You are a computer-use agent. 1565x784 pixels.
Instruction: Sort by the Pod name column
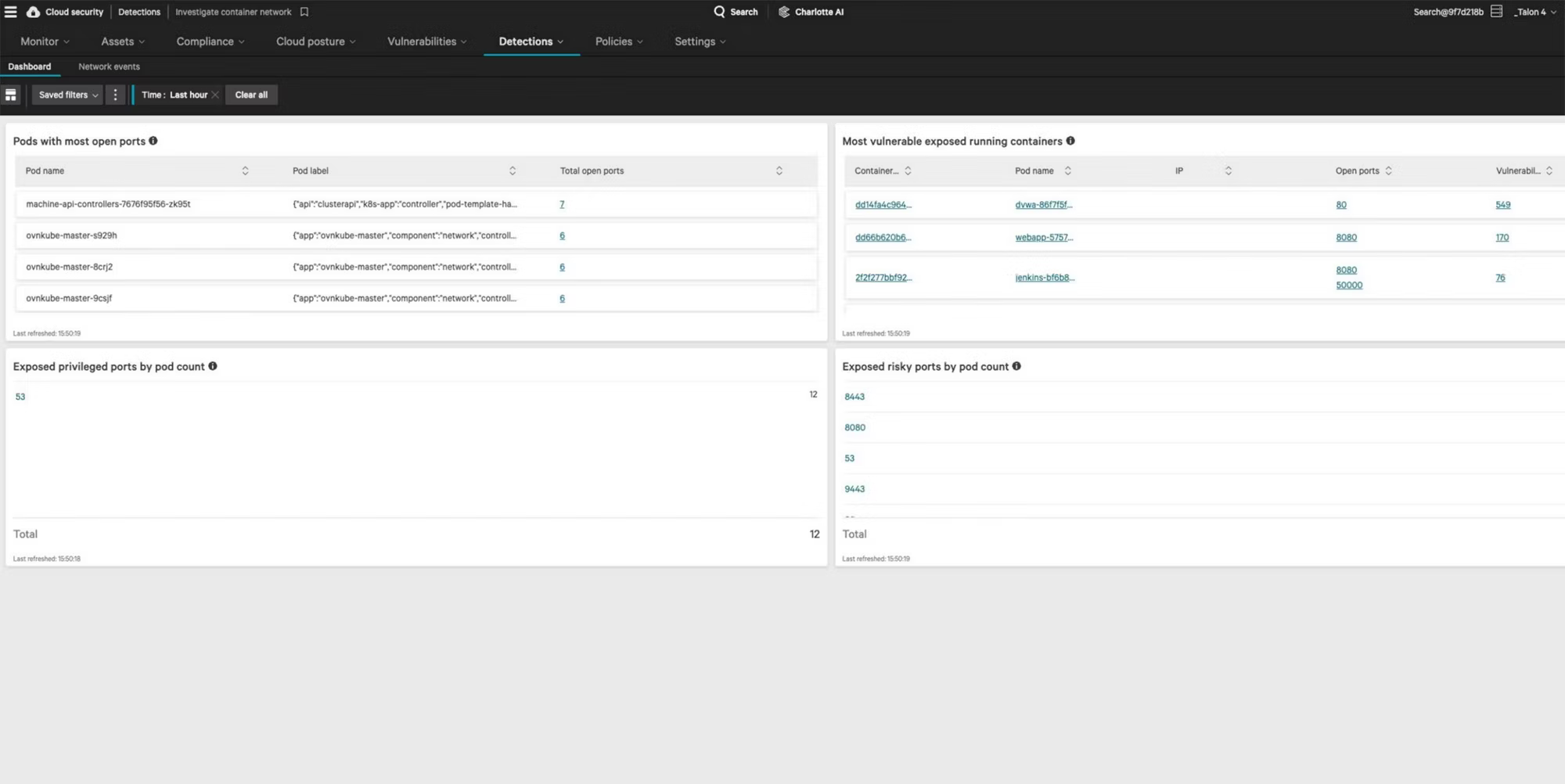(x=245, y=171)
